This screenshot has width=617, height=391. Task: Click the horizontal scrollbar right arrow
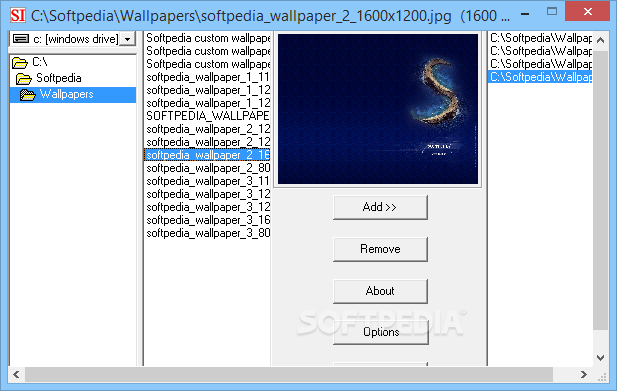click(x=584, y=374)
